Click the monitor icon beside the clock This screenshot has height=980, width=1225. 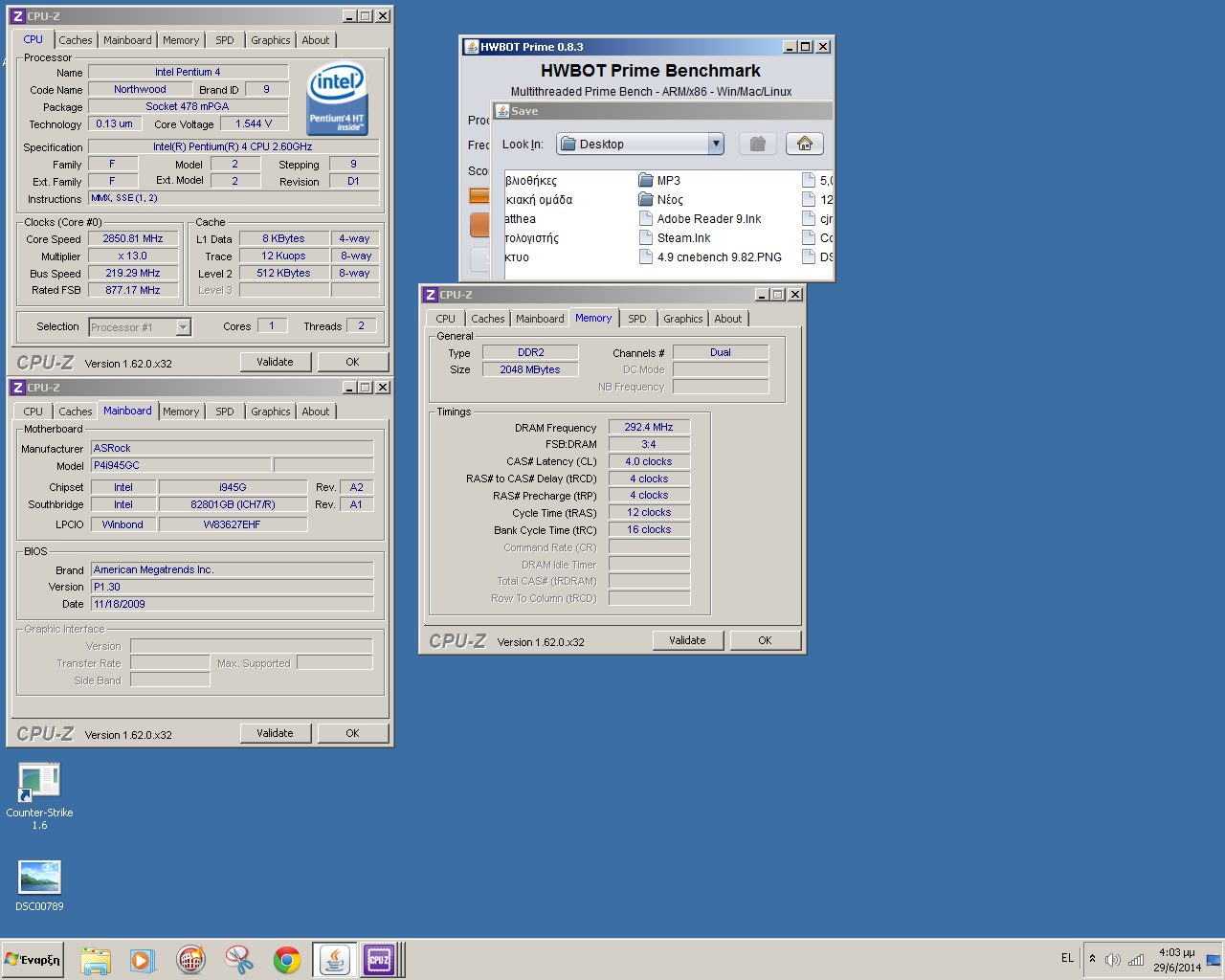[x=1214, y=960]
